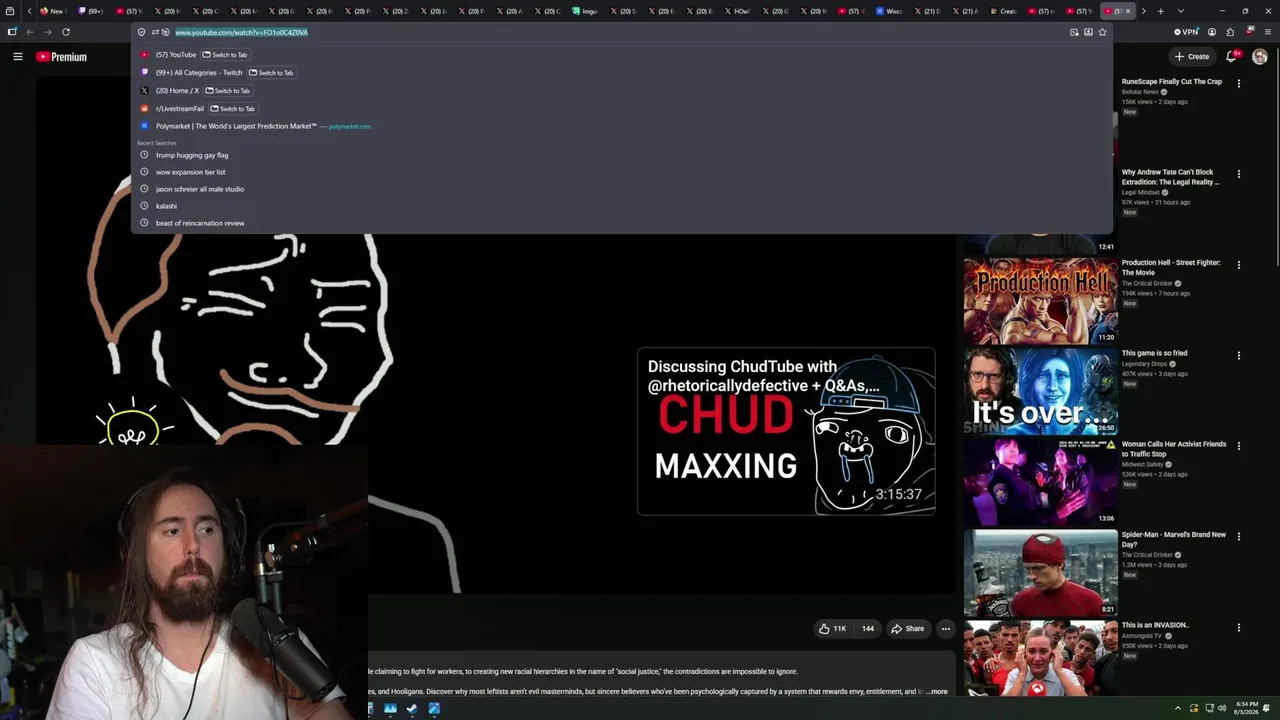The width and height of the screenshot is (1280, 720).
Task: Reload the current browser page
Action: point(66,32)
